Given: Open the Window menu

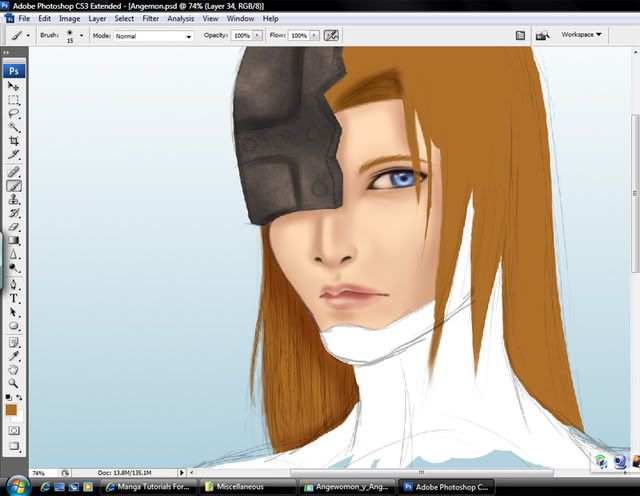Looking at the screenshot, I should click(x=240, y=19).
